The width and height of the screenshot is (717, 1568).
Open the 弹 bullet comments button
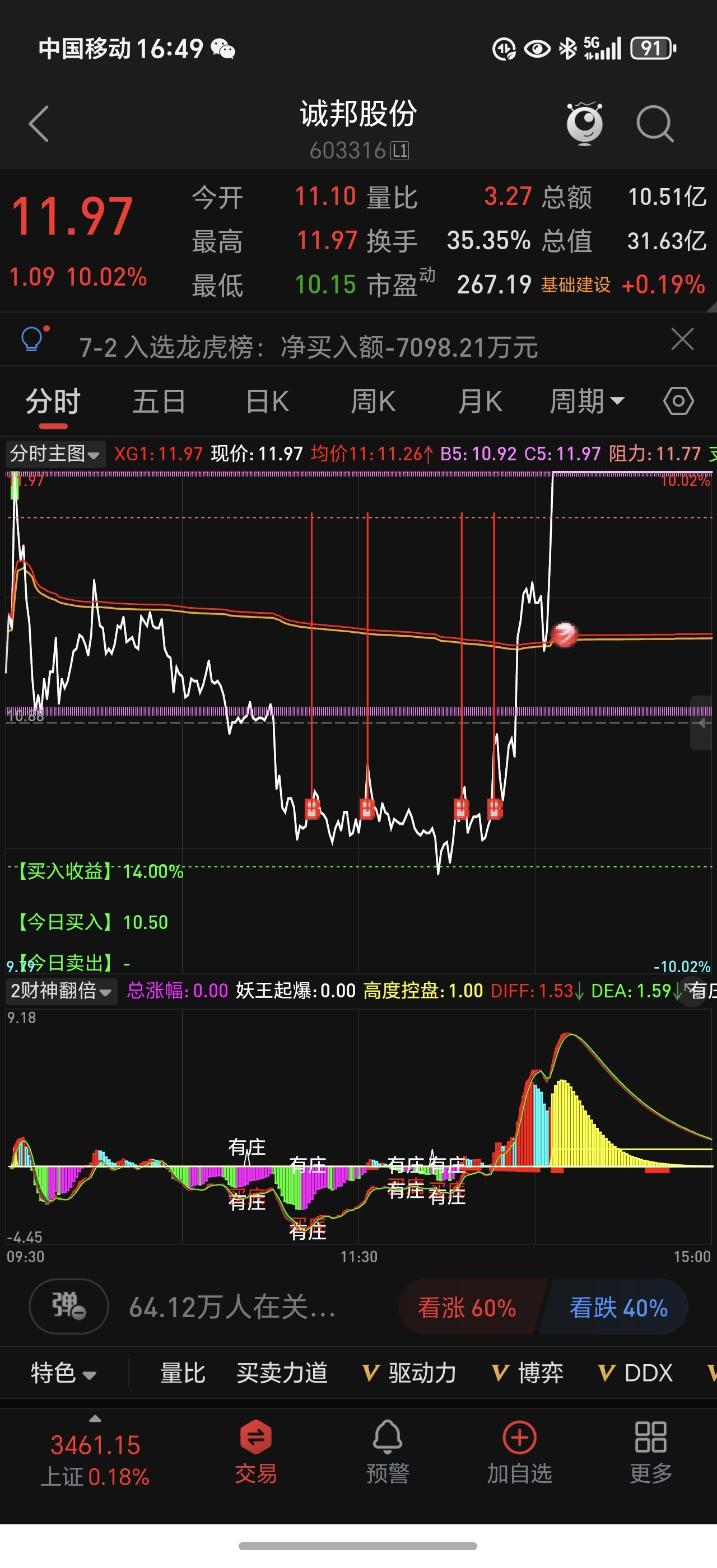pos(69,1306)
